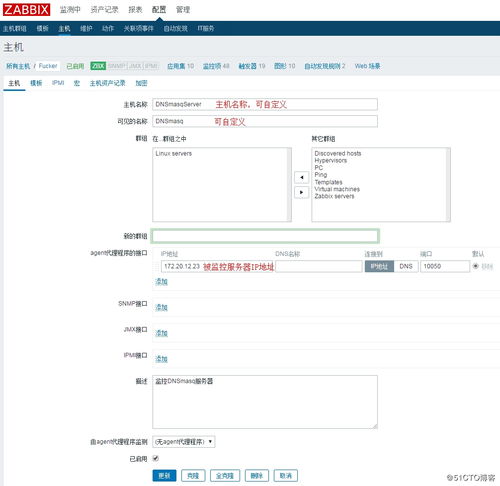Switch to the 宏 form tab
The width and height of the screenshot is (500, 486).
[77, 83]
